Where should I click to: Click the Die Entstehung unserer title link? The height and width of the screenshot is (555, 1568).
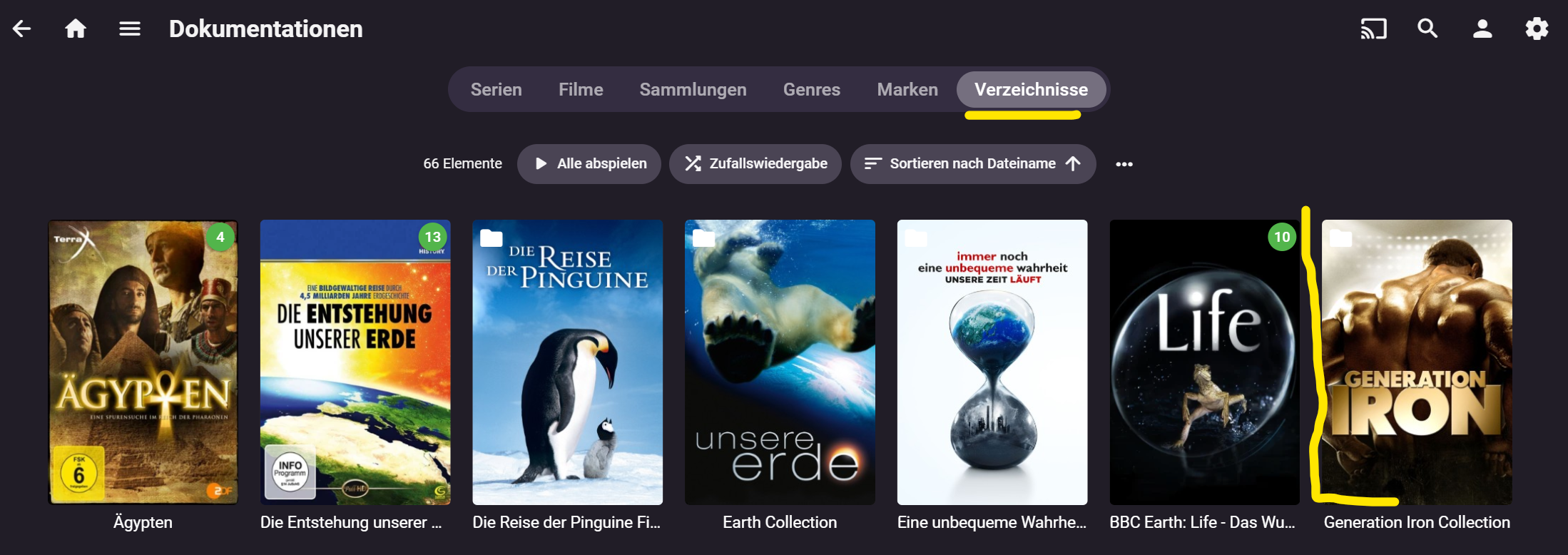(x=351, y=523)
